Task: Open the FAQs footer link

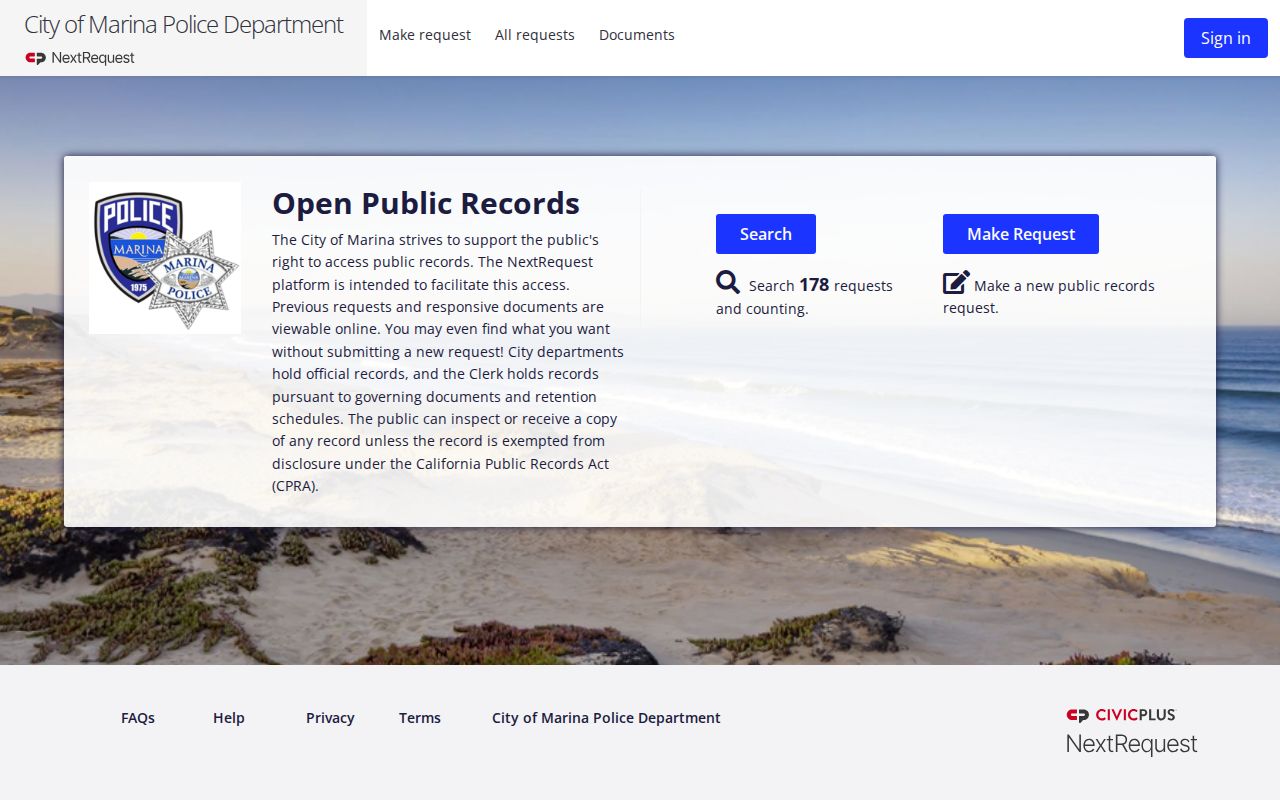Action: tap(138, 718)
